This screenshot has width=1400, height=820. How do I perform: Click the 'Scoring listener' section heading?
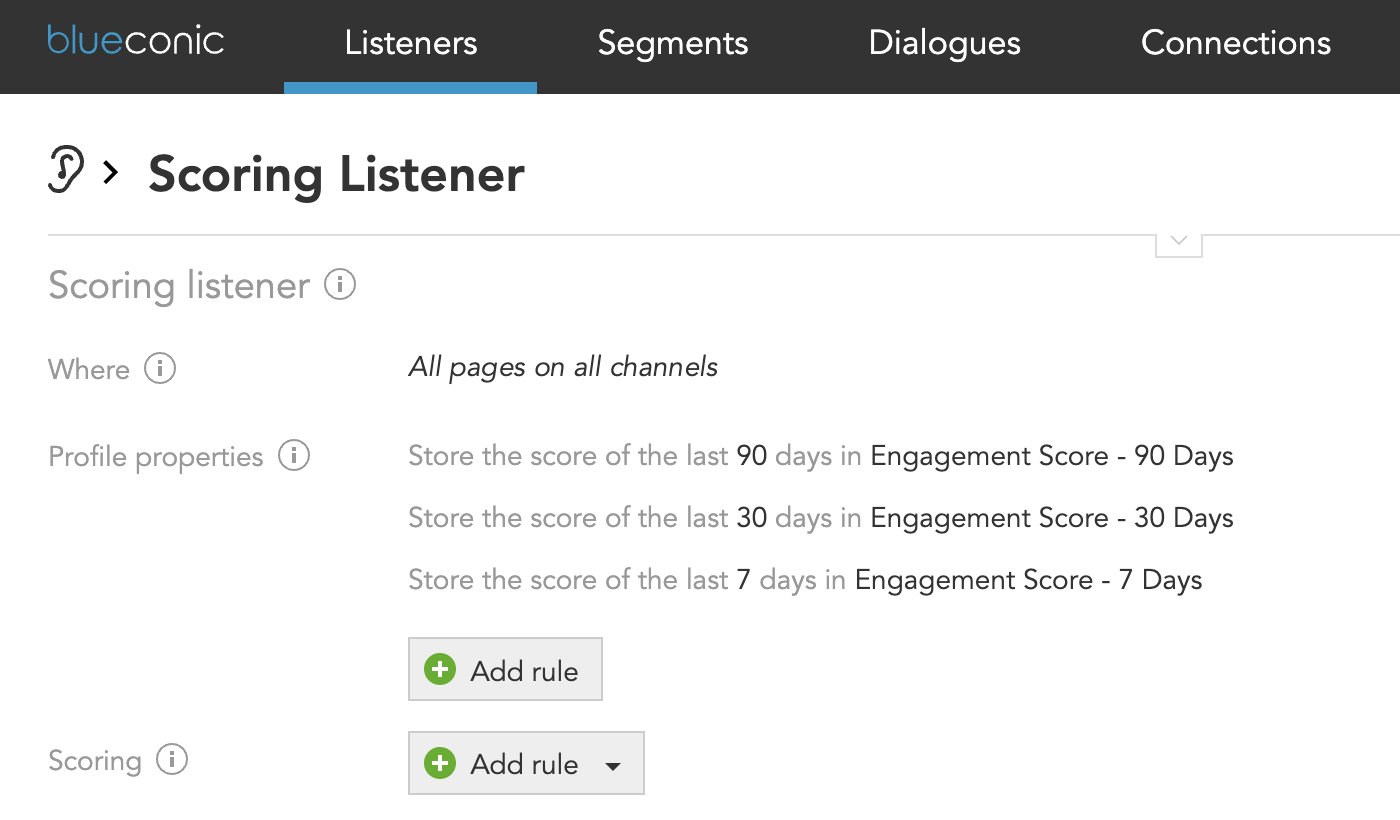[x=179, y=286]
